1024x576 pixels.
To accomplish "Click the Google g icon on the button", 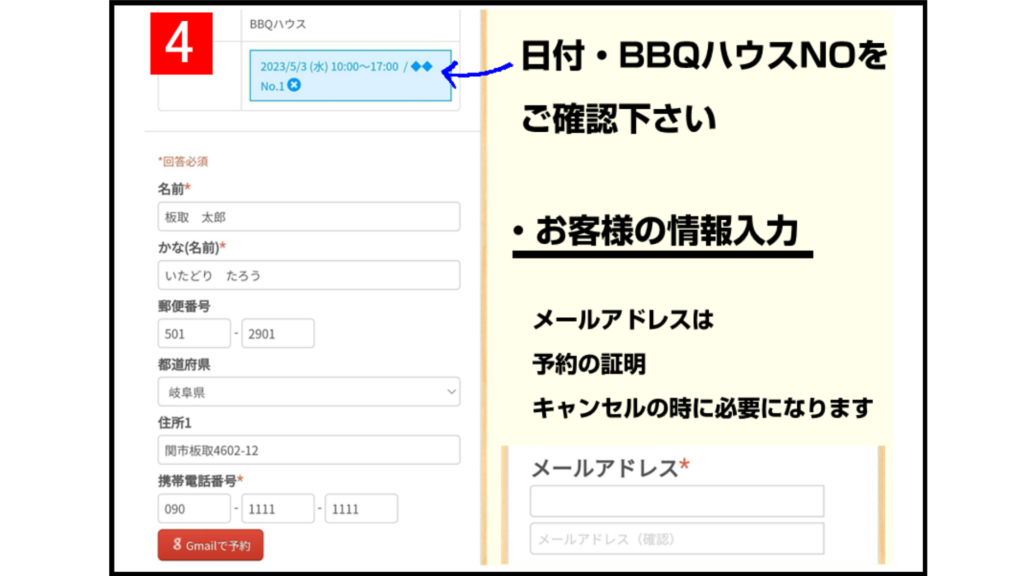I will click(x=177, y=545).
